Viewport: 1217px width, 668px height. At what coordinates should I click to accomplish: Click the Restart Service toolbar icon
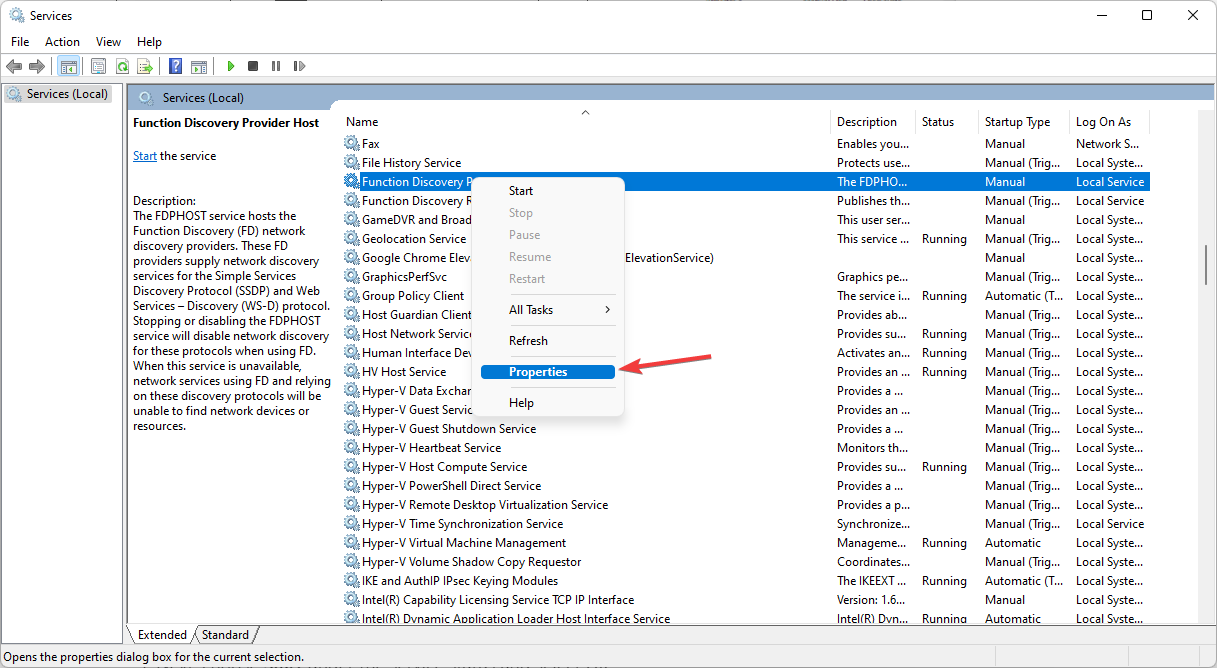[299, 66]
